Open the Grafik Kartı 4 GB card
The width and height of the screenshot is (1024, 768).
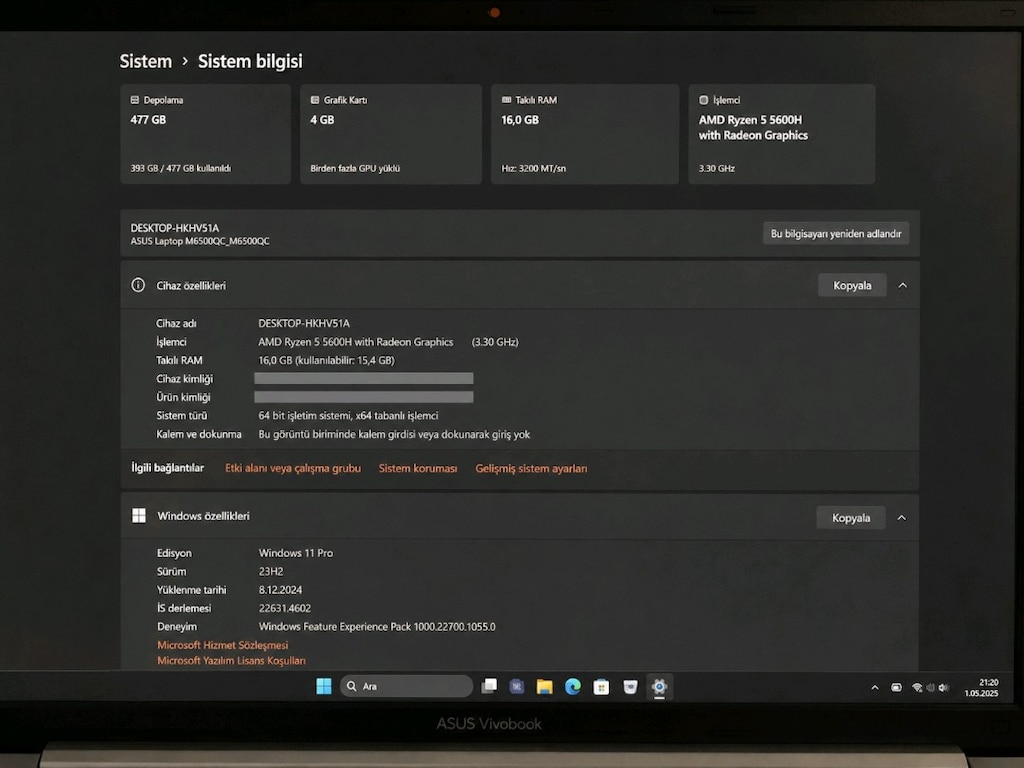click(x=391, y=134)
